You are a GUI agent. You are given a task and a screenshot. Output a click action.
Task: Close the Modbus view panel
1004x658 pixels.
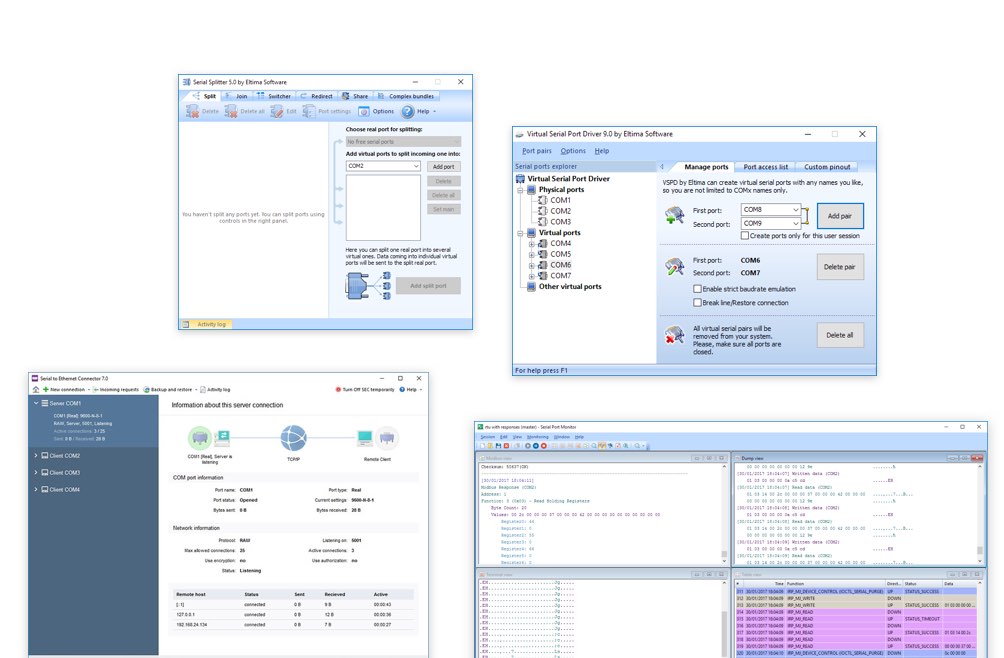coord(722,458)
